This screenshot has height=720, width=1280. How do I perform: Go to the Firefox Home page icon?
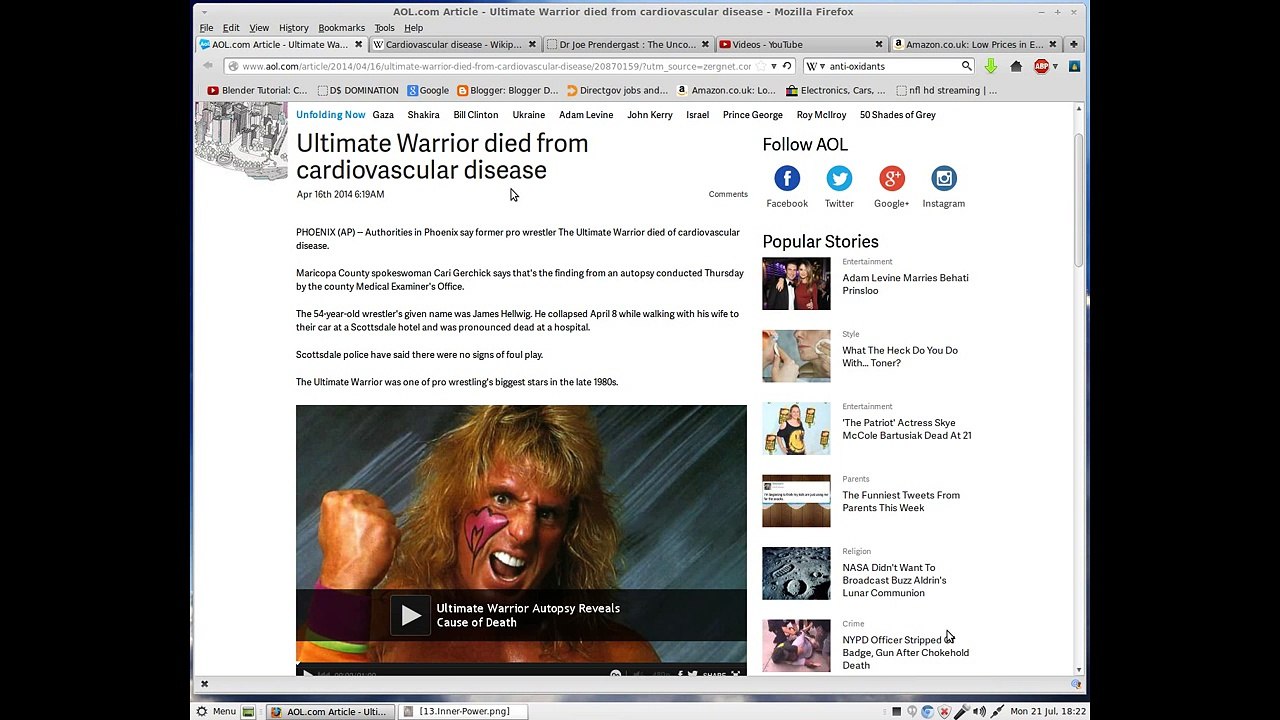click(x=1016, y=66)
